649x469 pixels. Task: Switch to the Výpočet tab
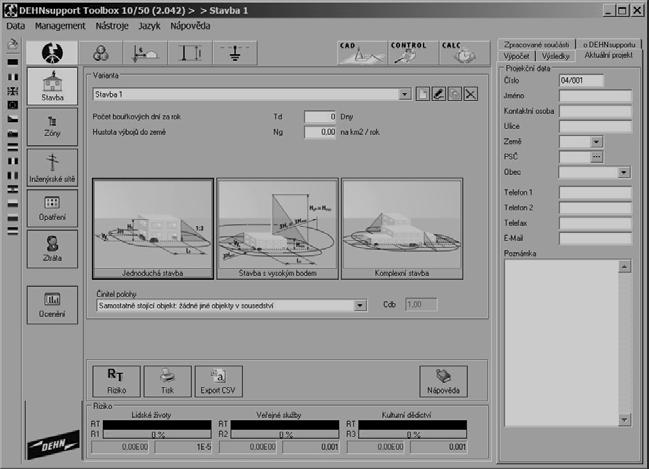pyautogui.click(x=516, y=56)
